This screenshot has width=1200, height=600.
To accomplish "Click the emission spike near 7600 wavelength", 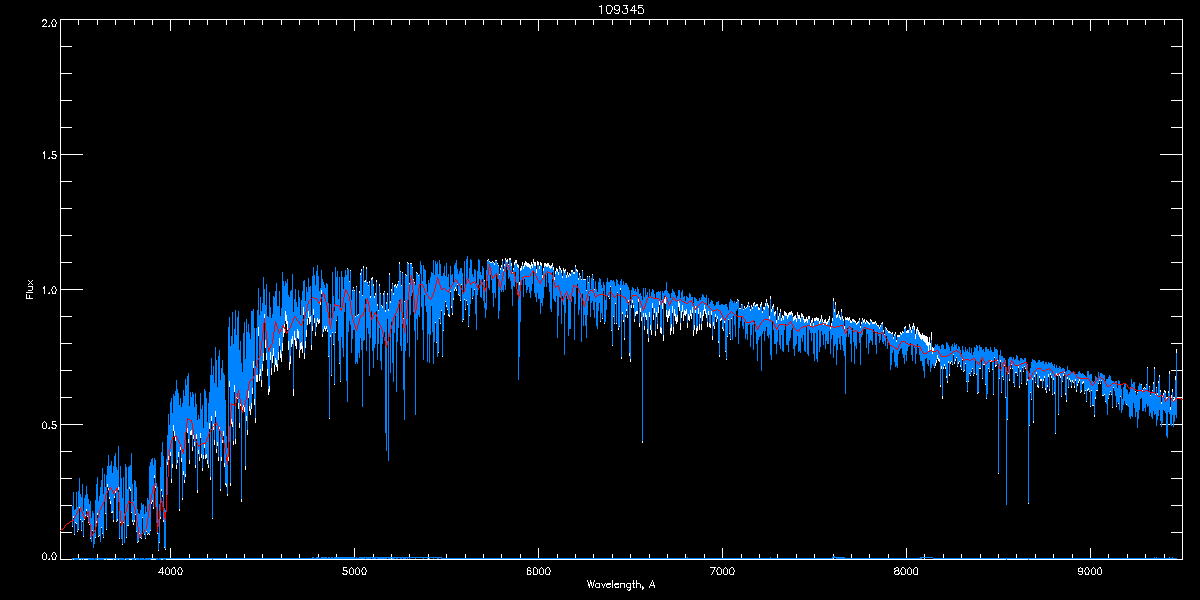I will tap(835, 300).
